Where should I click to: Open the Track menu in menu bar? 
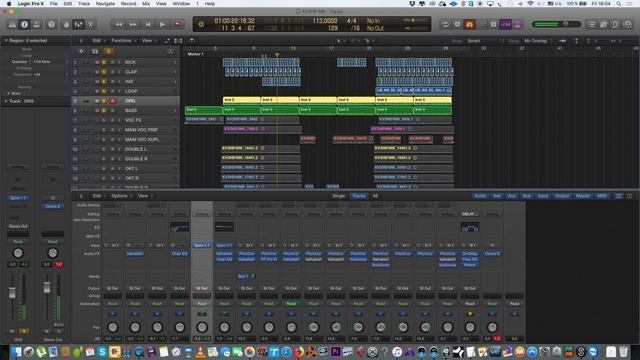84,4
